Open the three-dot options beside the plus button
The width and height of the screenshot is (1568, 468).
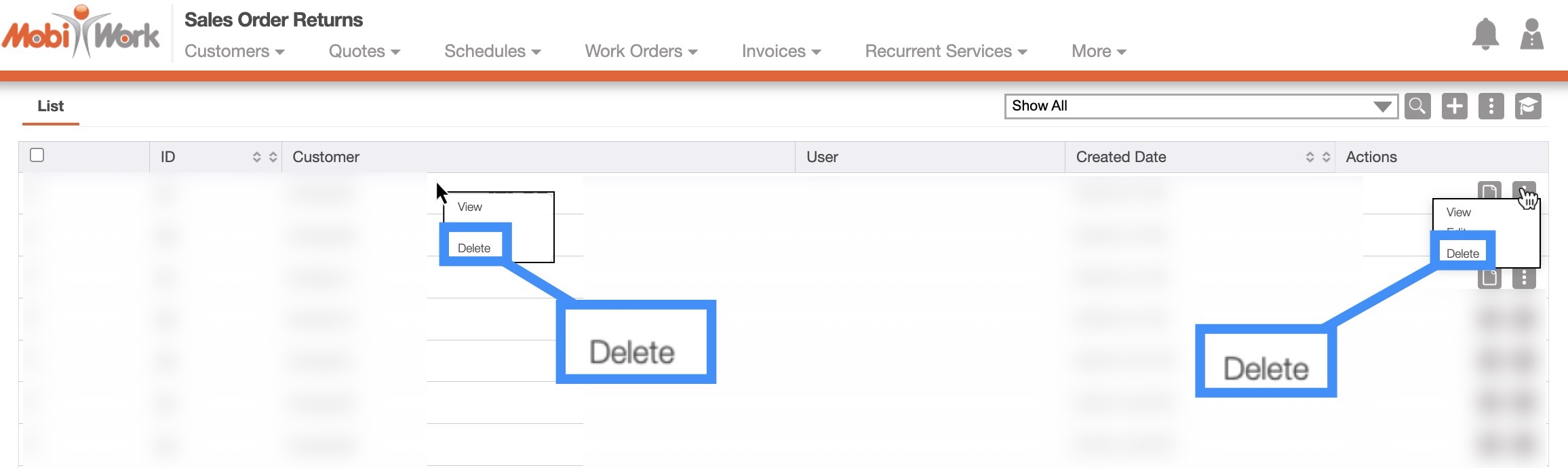pyautogui.click(x=1491, y=106)
